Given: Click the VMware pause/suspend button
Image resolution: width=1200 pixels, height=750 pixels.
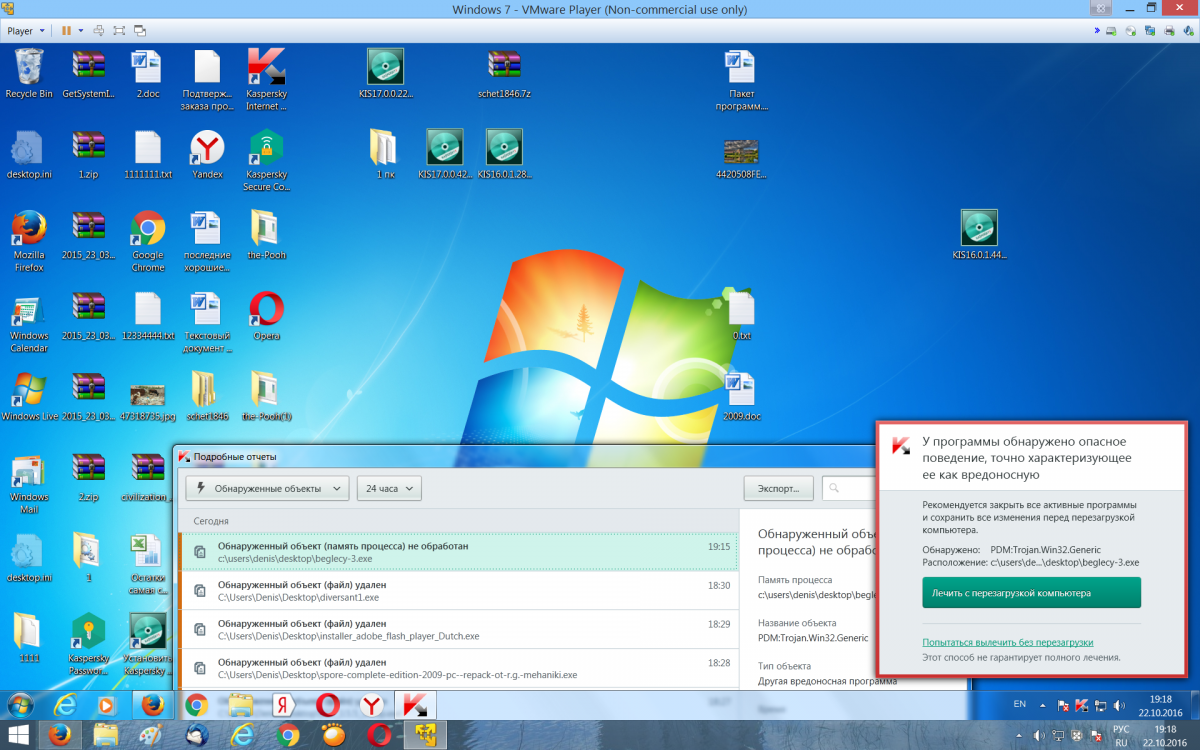Looking at the screenshot, I should pyautogui.click(x=66, y=31).
